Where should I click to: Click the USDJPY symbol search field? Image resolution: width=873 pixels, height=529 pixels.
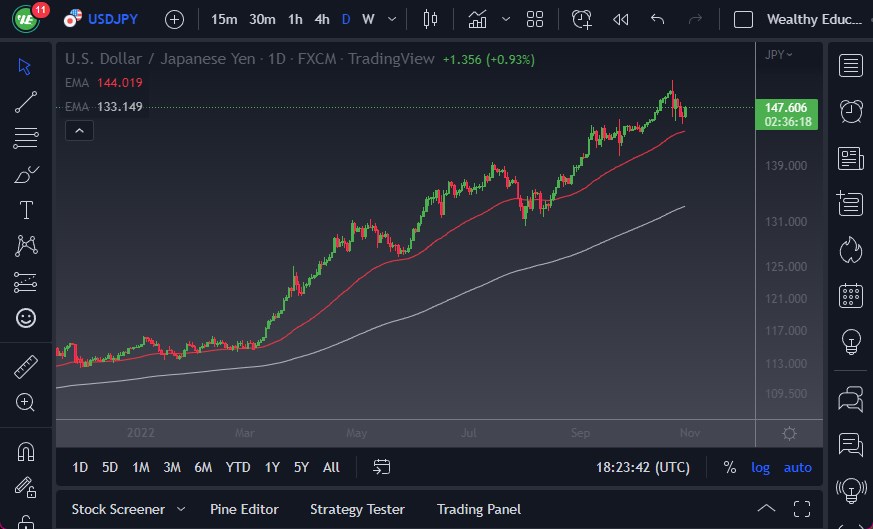pos(112,19)
